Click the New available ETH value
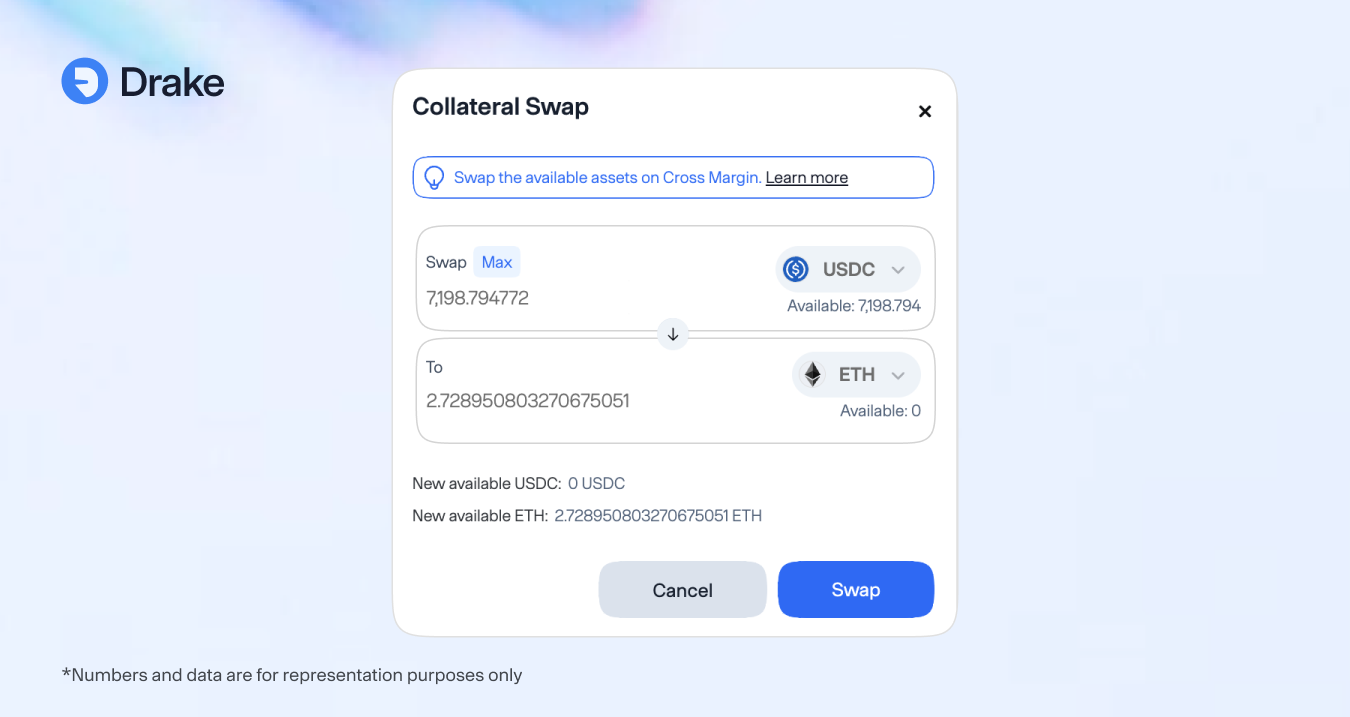Image resolution: width=1350 pixels, height=717 pixels. (658, 516)
